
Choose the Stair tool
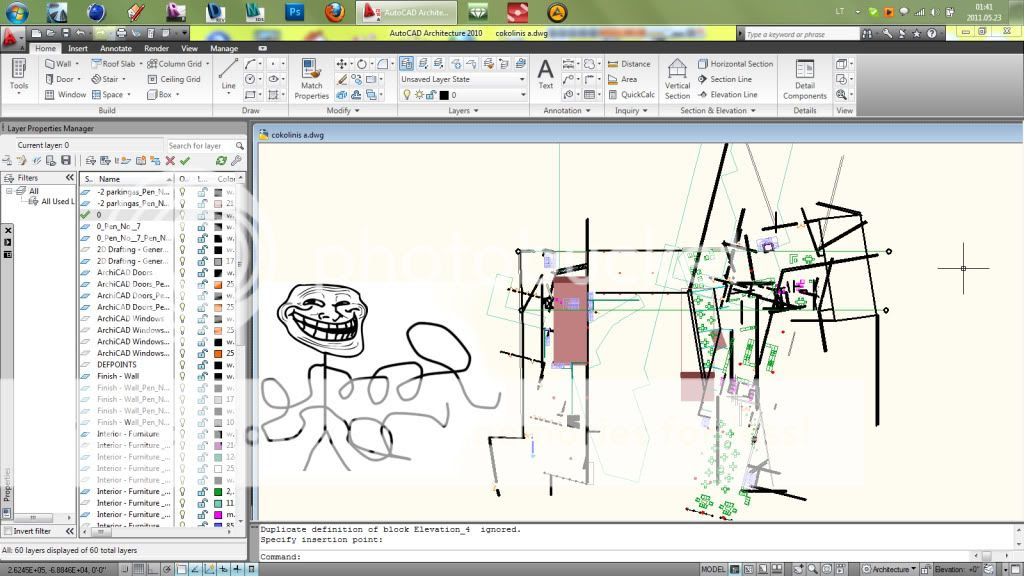[x=108, y=79]
